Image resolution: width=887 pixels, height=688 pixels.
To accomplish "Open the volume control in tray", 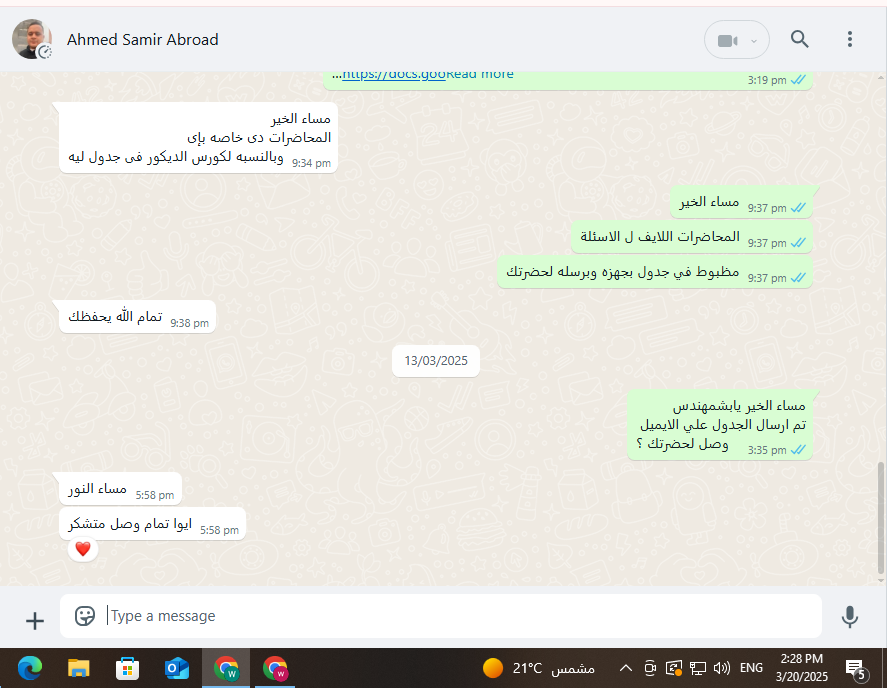I will [722, 668].
